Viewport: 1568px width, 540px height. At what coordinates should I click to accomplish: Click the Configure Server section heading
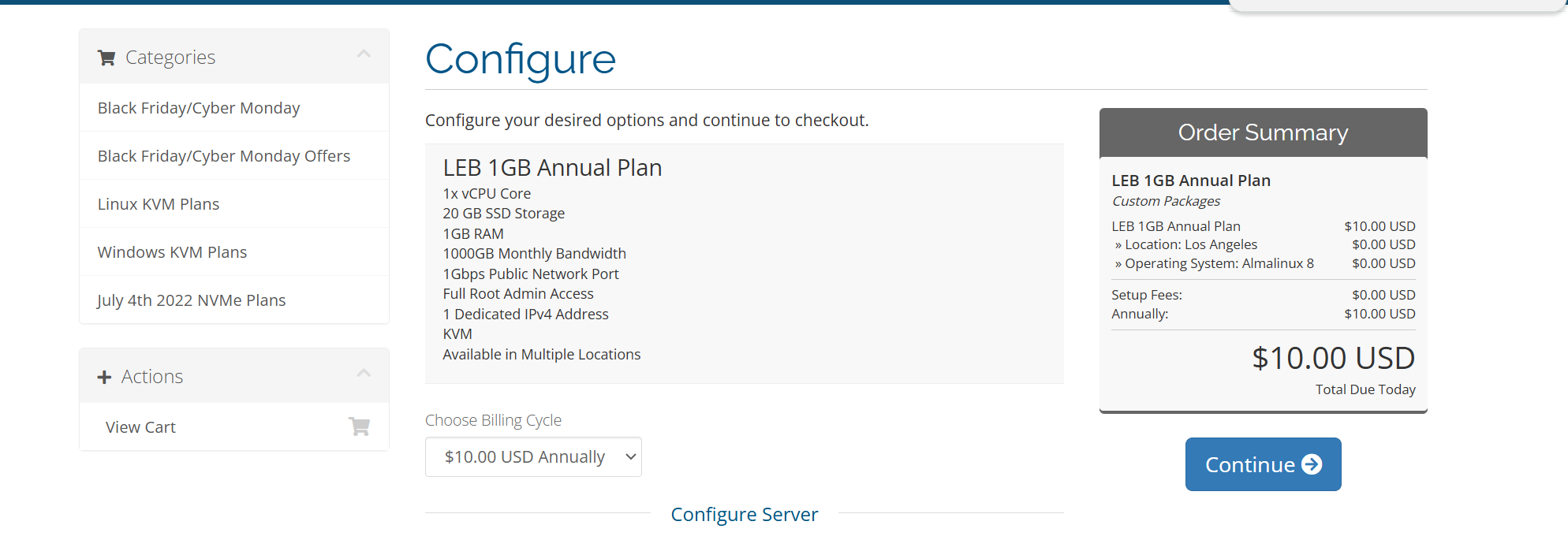pos(744,515)
